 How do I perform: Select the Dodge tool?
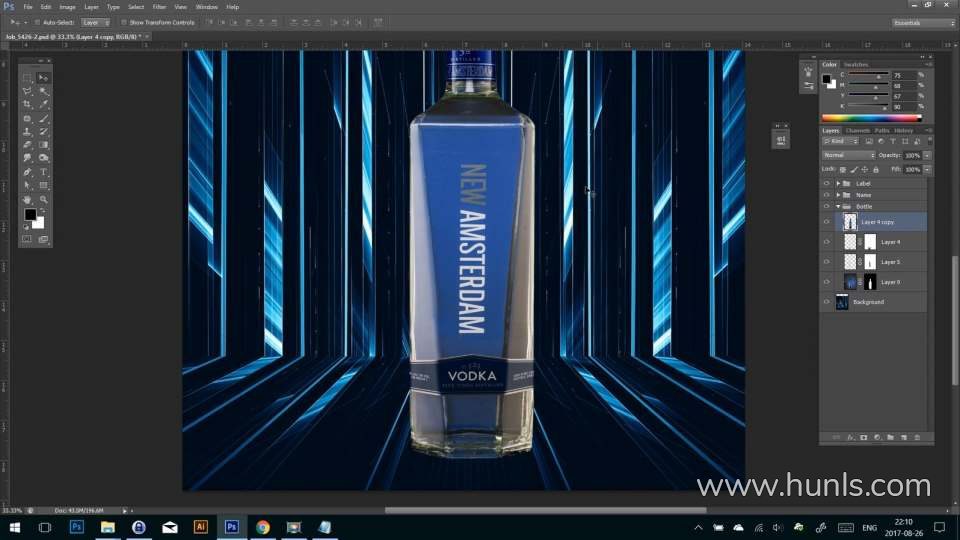pyautogui.click(x=43, y=158)
